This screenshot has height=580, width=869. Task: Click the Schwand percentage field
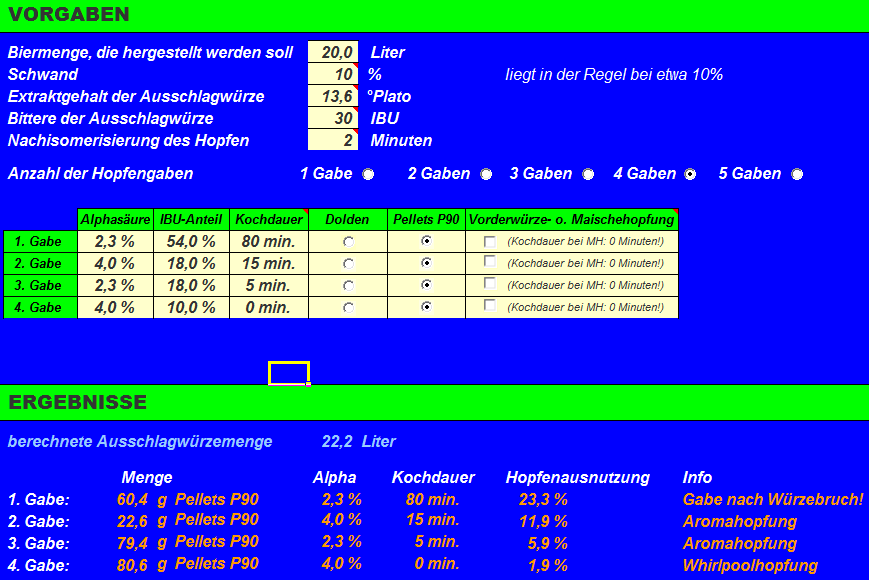click(332, 74)
